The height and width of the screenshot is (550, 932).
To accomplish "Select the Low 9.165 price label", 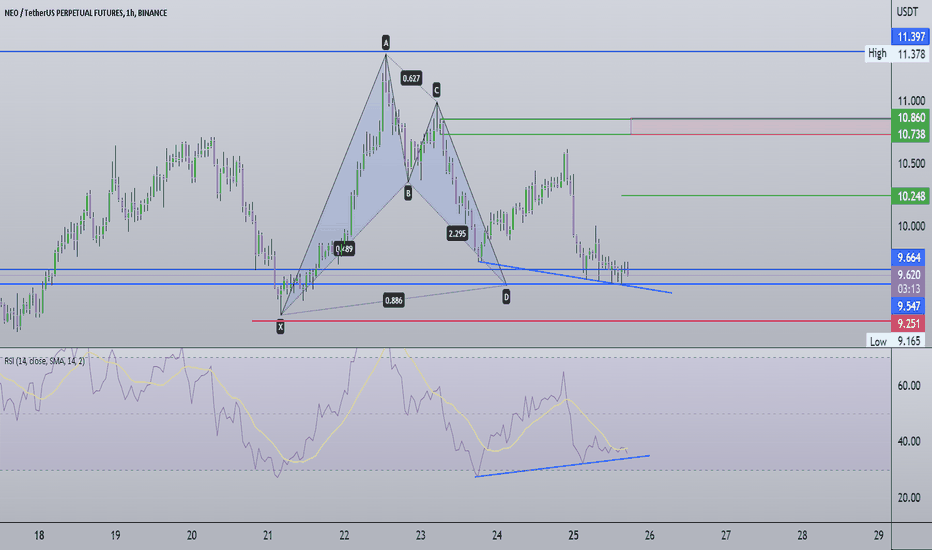I will coord(896,341).
